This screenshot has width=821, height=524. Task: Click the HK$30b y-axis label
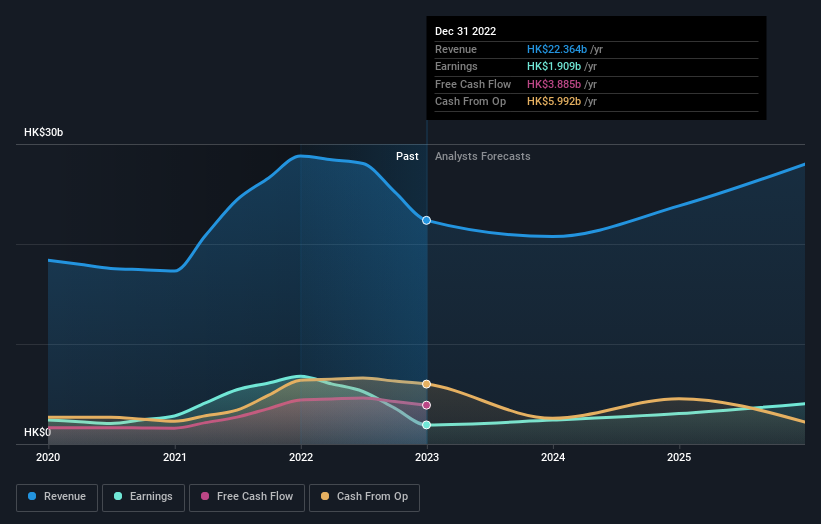point(43,132)
